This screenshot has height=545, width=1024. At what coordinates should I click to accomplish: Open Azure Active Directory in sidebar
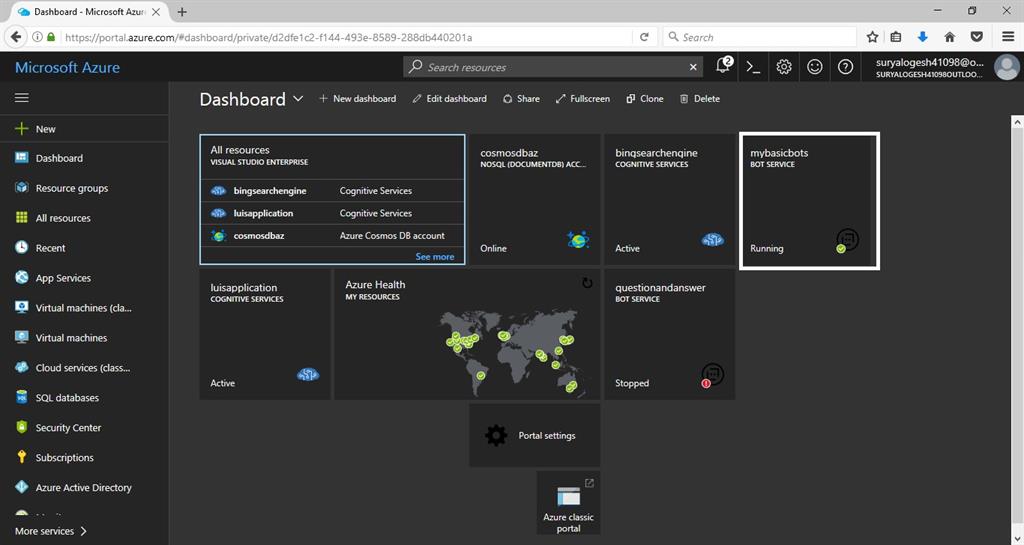(x=83, y=488)
